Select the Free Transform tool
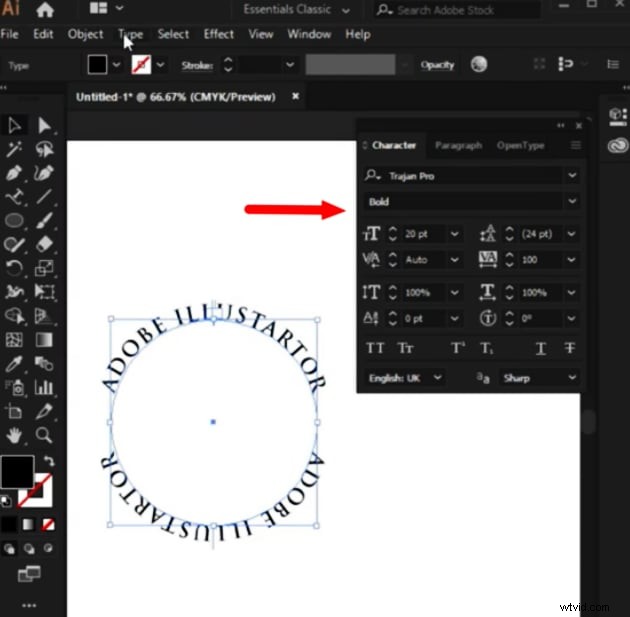 coord(44,292)
